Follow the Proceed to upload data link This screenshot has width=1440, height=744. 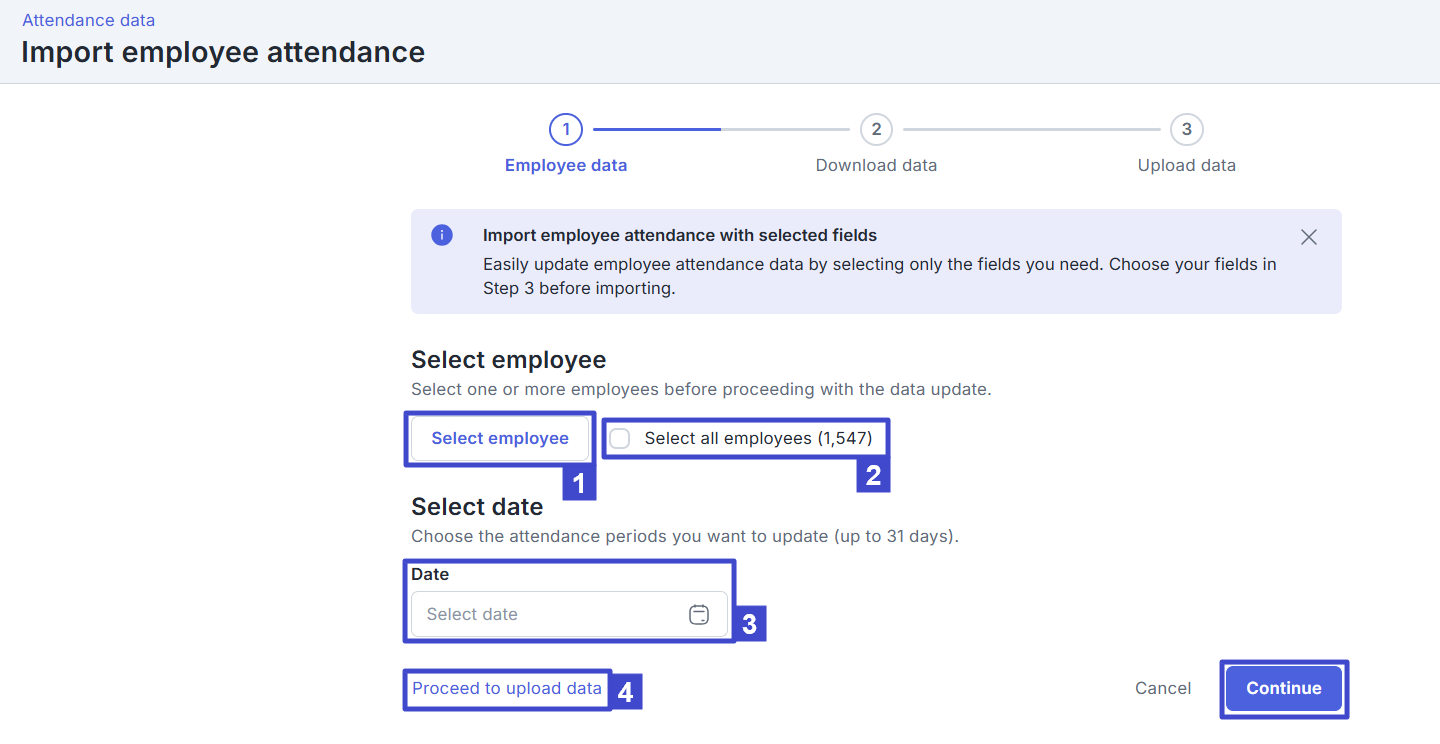tap(507, 688)
